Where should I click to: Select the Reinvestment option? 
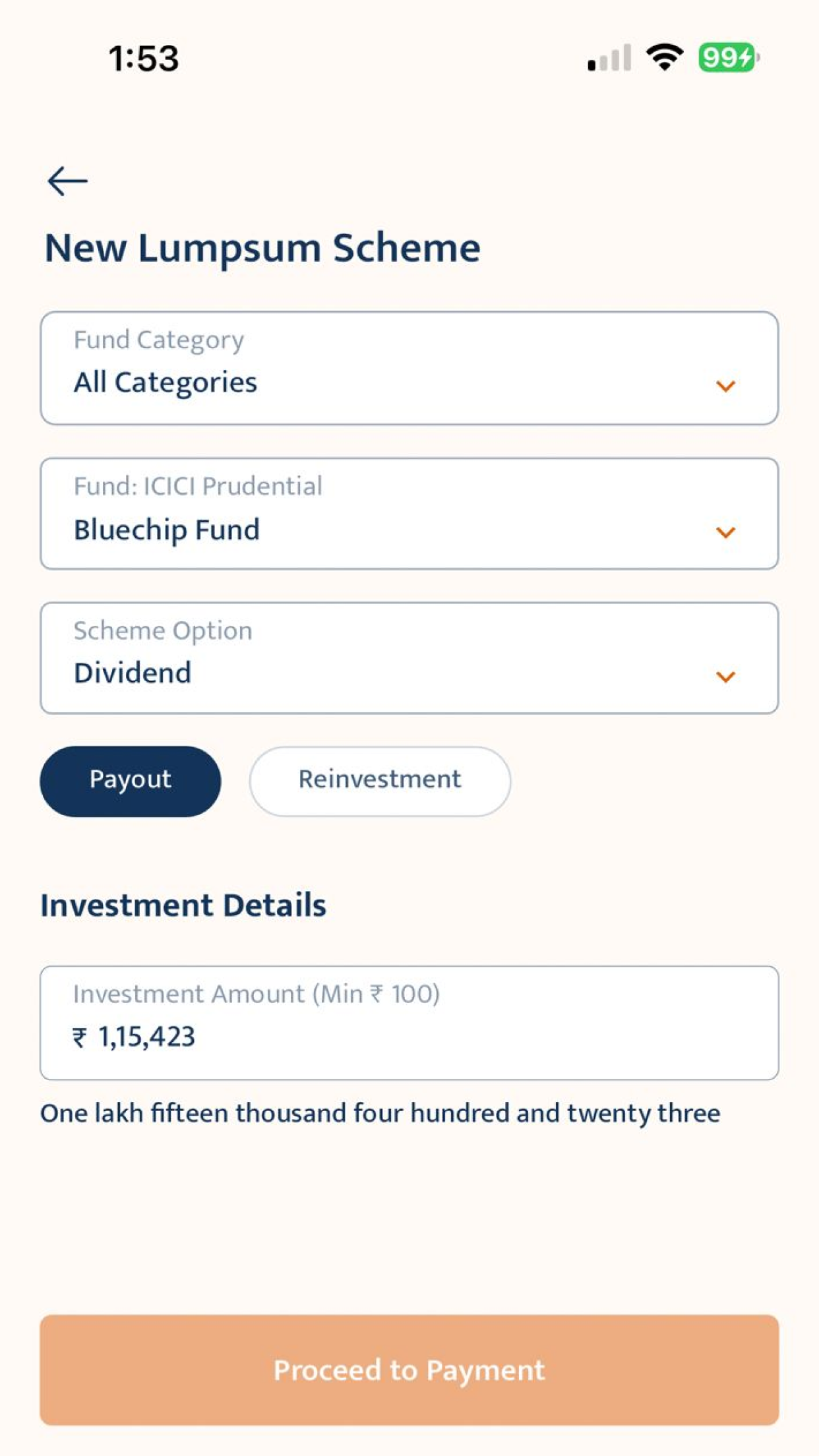tap(380, 781)
